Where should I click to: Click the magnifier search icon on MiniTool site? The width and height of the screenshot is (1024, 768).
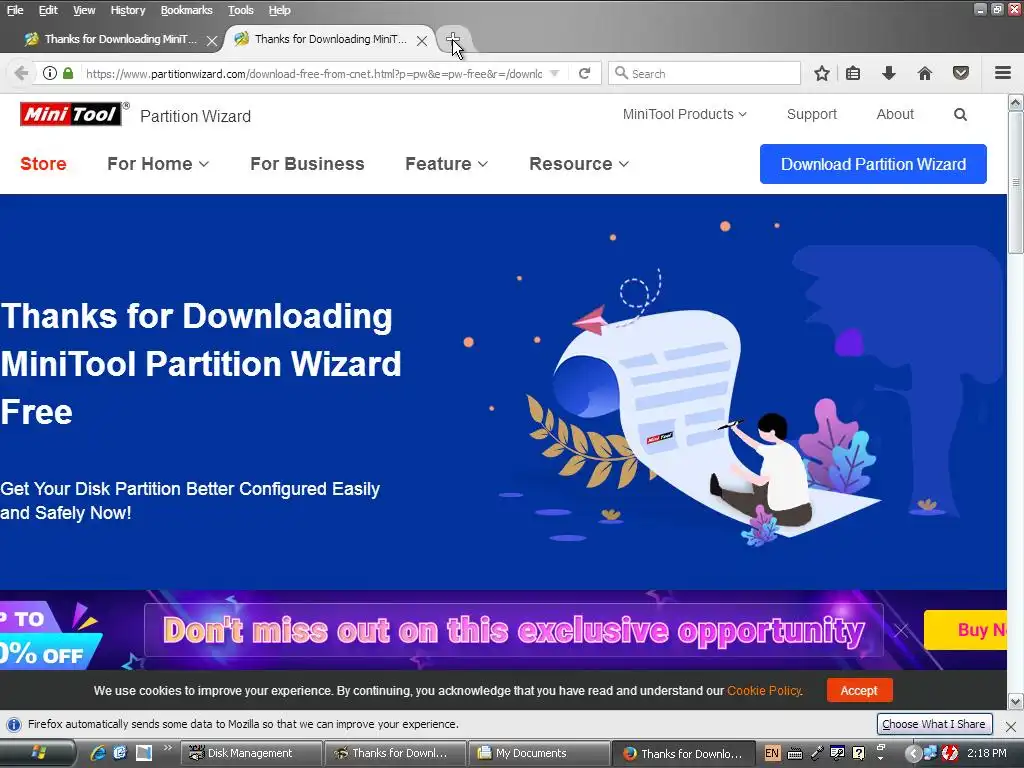pyautogui.click(x=960, y=114)
